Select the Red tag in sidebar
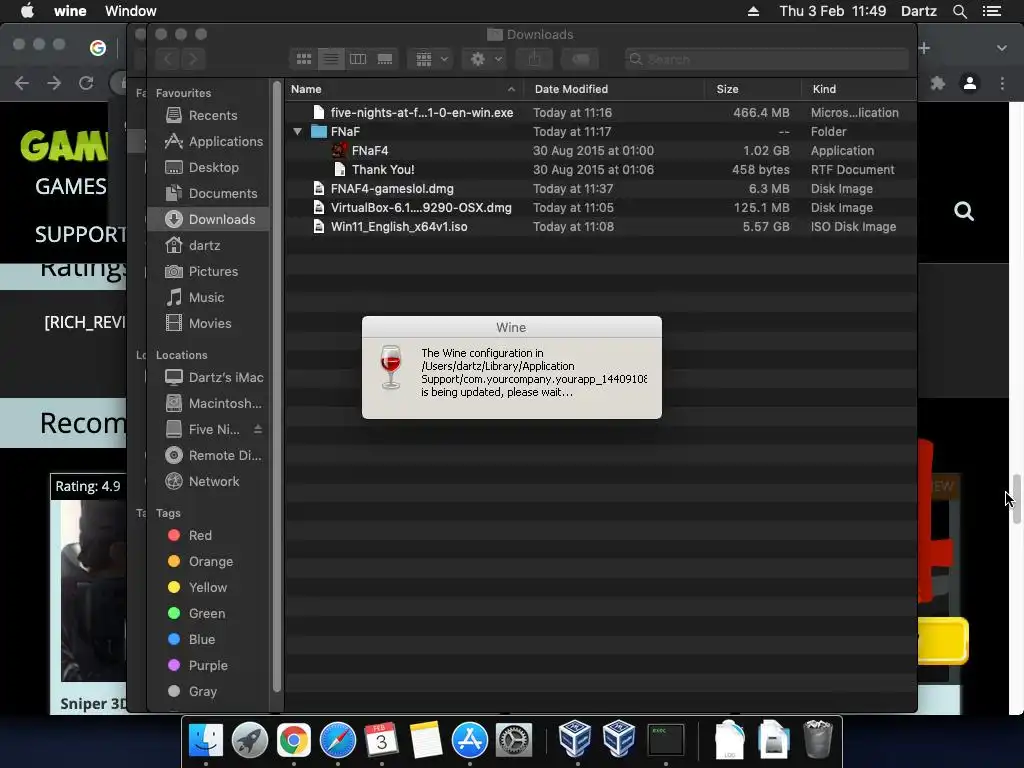1024x768 pixels. tap(208, 536)
